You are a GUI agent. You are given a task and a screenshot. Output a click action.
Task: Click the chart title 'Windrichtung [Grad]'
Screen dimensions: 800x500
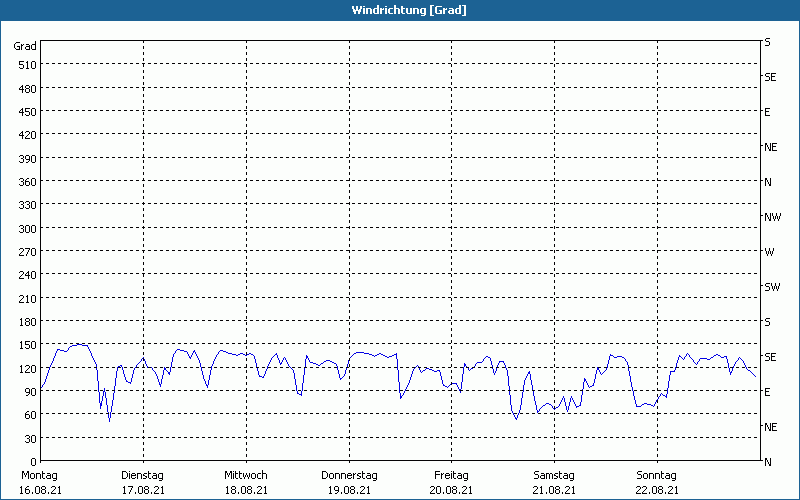(409, 10)
